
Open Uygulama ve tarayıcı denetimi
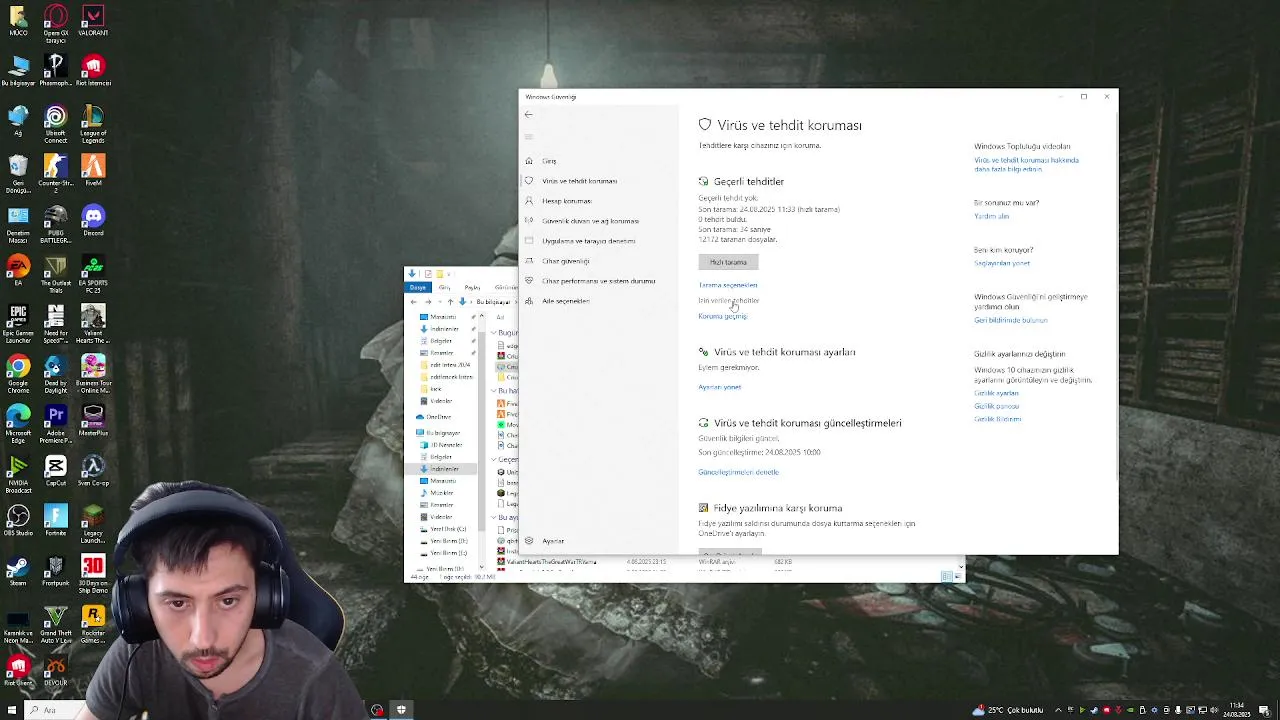coord(588,241)
